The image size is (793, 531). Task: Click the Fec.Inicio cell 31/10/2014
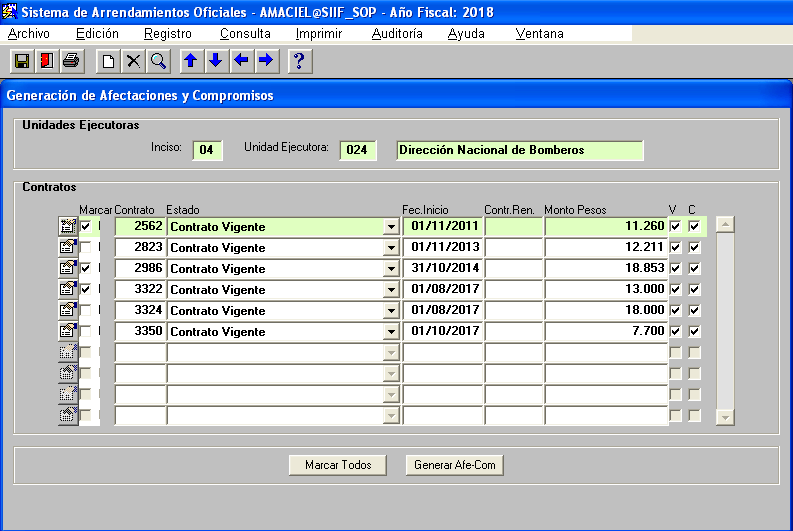[x=443, y=269]
